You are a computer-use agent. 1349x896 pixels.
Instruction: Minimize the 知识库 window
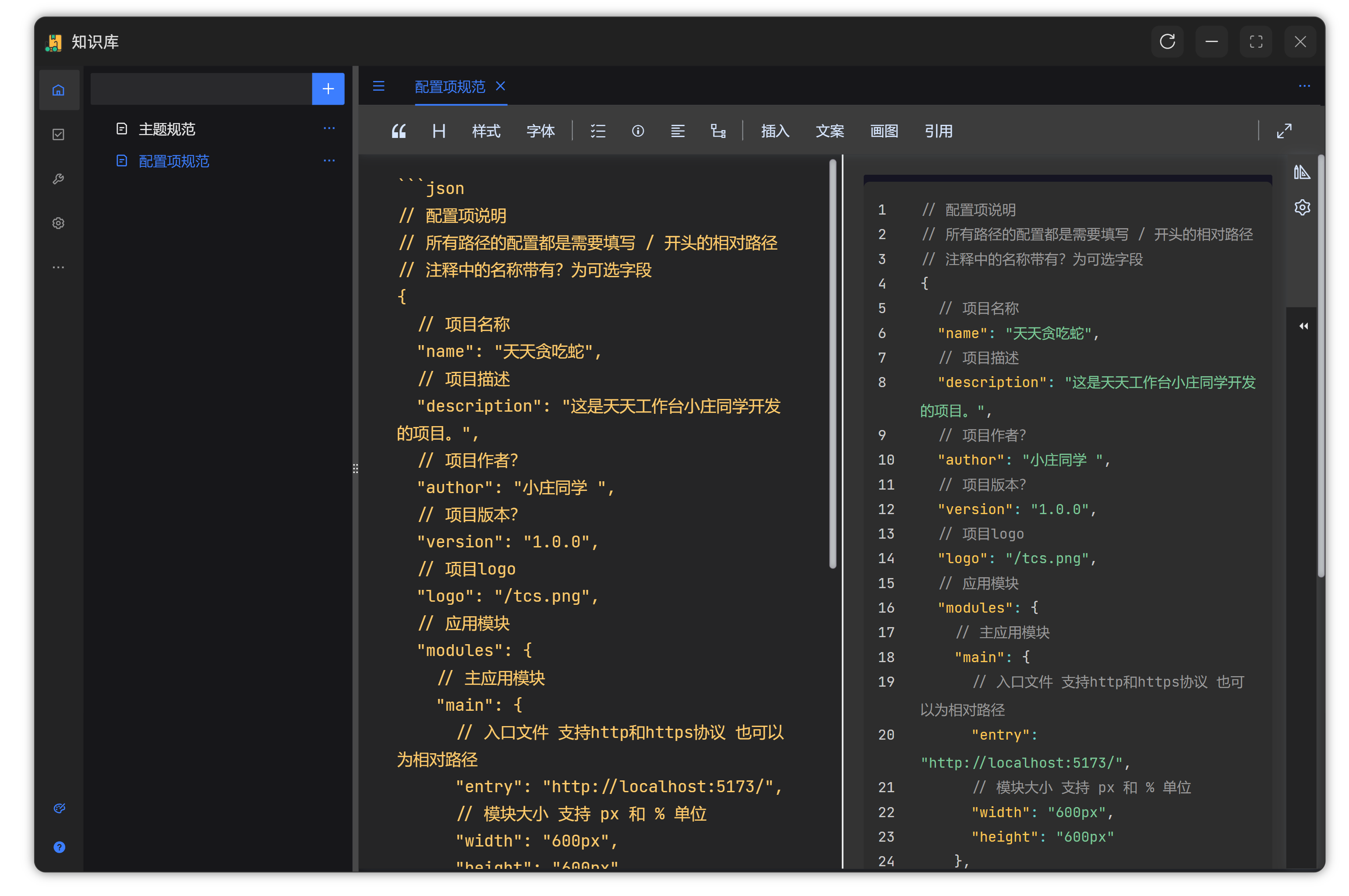(x=1211, y=42)
